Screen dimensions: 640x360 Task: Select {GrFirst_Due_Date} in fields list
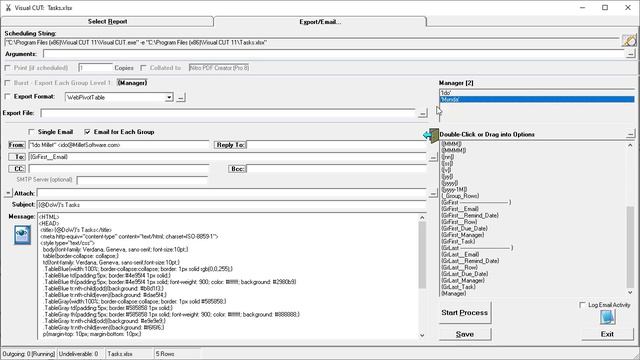[x=464, y=229]
